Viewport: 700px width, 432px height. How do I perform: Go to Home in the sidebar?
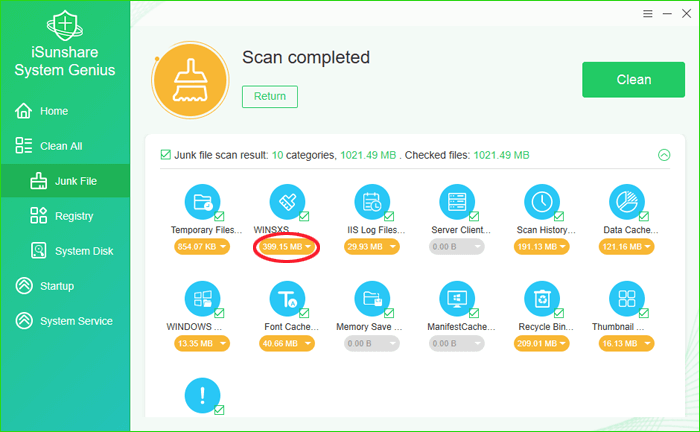pos(65,111)
